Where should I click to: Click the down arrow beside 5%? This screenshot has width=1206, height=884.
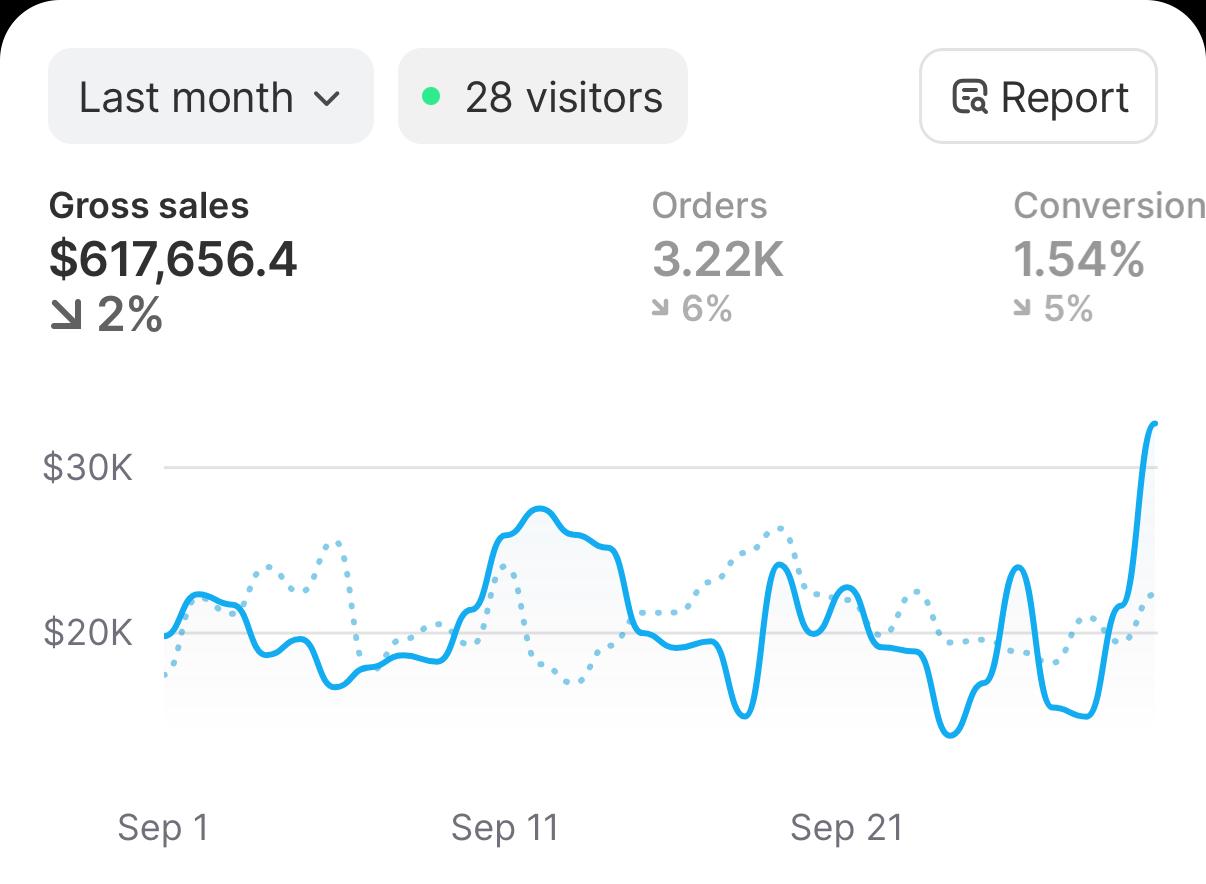(1022, 310)
